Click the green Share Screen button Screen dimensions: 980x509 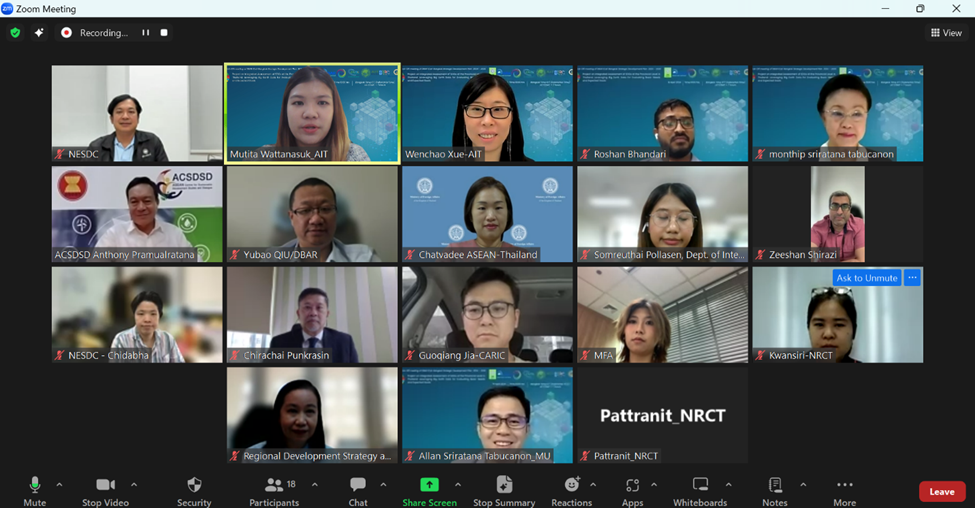(x=429, y=491)
